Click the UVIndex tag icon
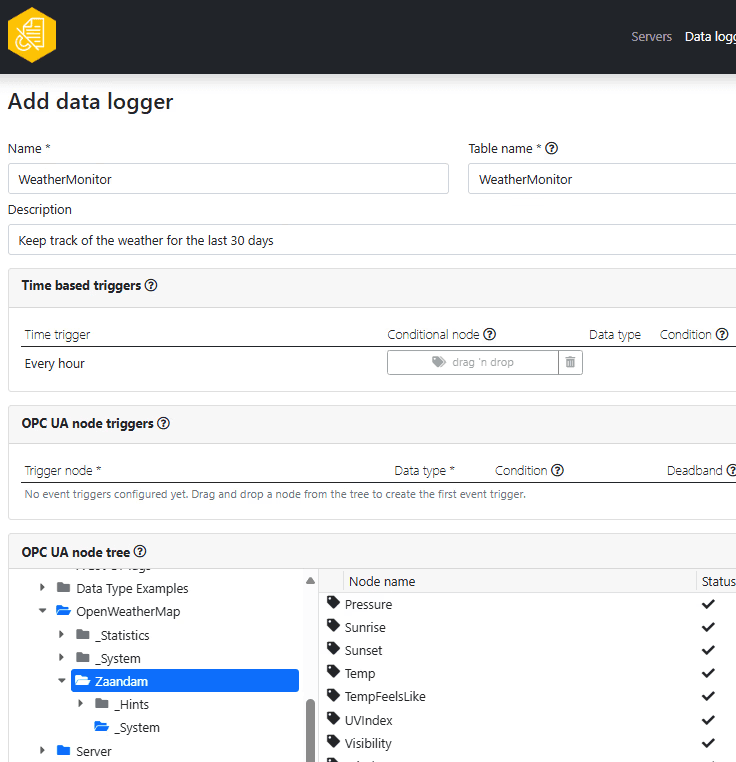 coord(333,718)
